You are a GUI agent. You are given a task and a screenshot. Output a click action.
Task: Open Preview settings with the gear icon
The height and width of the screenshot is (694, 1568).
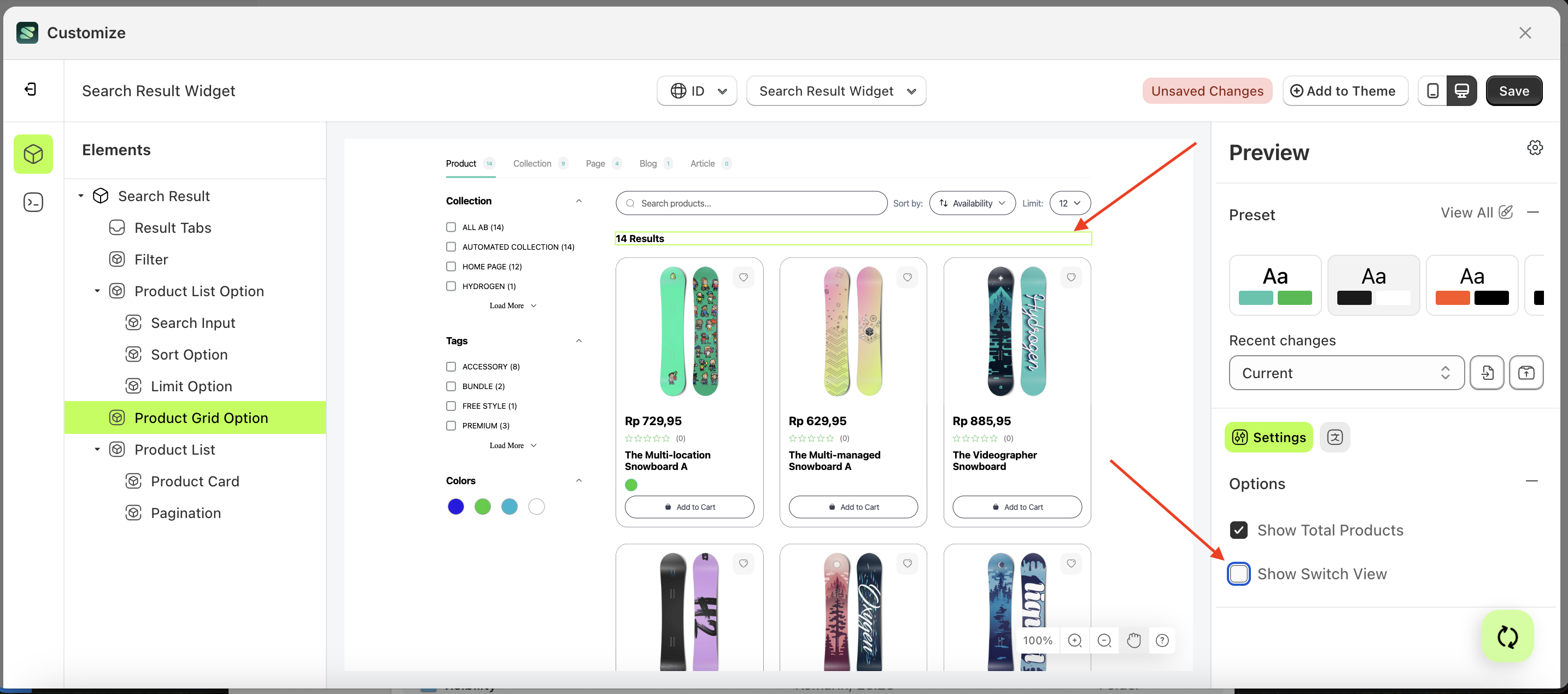coord(1535,147)
